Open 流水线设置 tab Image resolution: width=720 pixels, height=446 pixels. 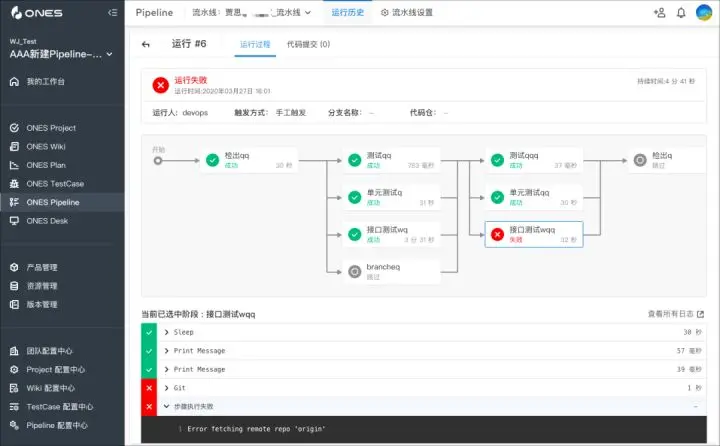[x=407, y=13]
